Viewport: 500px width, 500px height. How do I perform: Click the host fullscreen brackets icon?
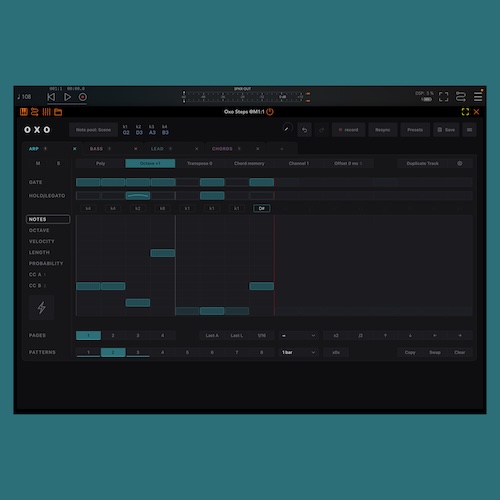[x=443, y=97]
